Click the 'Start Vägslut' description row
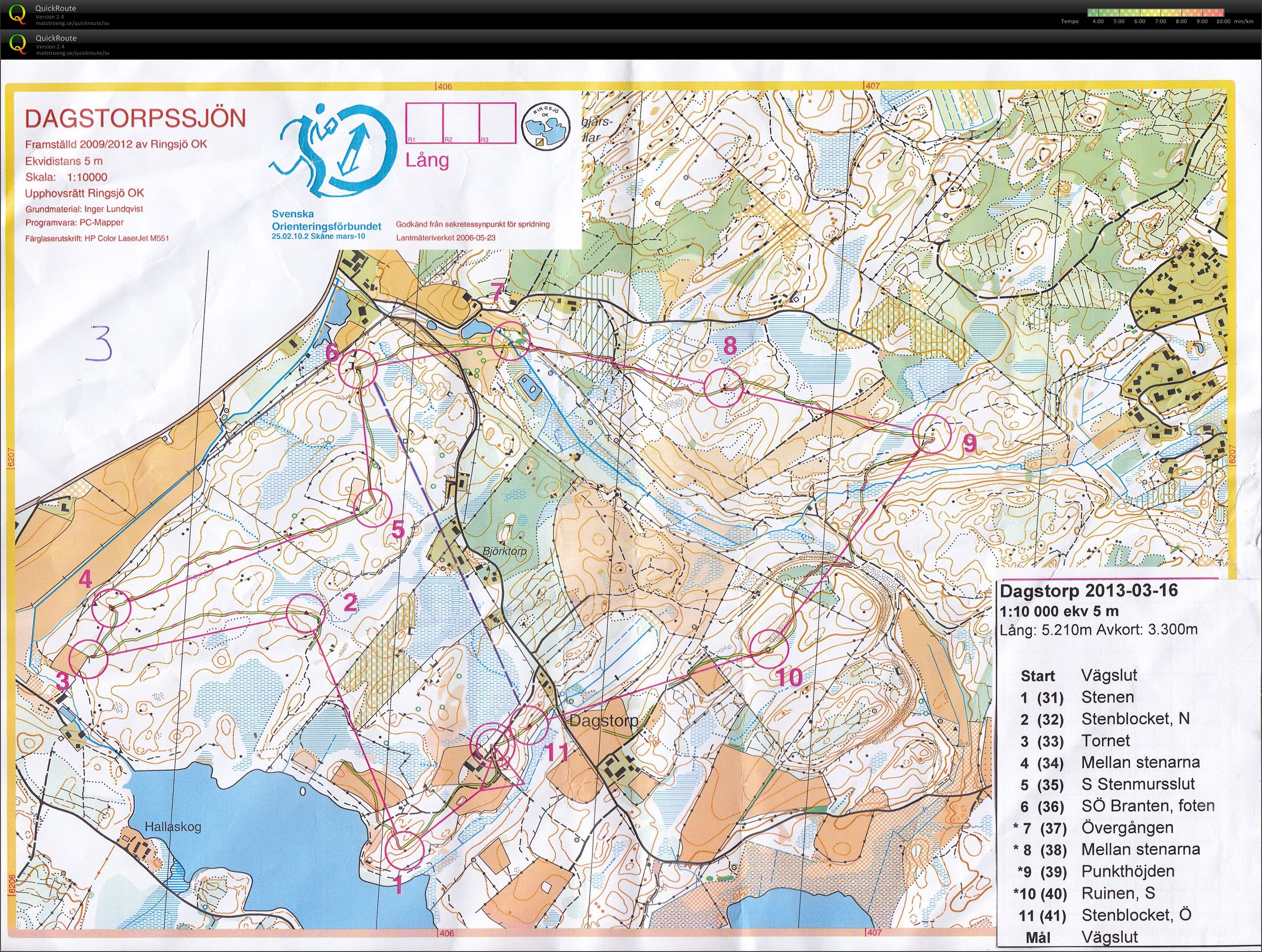The width and height of the screenshot is (1262, 952). click(x=1079, y=676)
